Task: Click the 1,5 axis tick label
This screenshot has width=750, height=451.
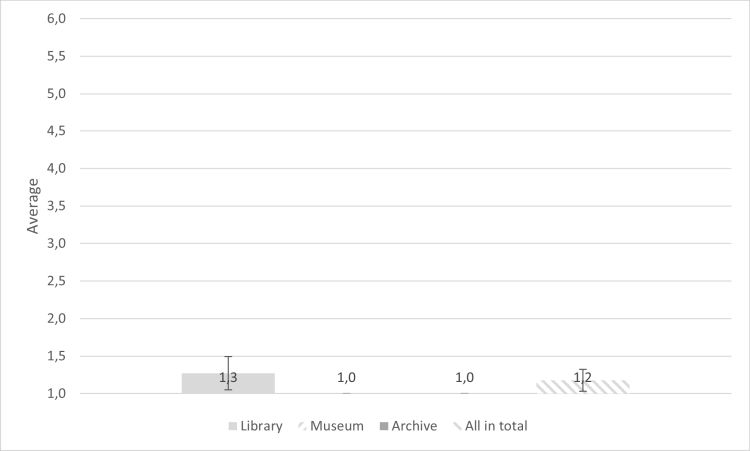Action: click(x=56, y=356)
